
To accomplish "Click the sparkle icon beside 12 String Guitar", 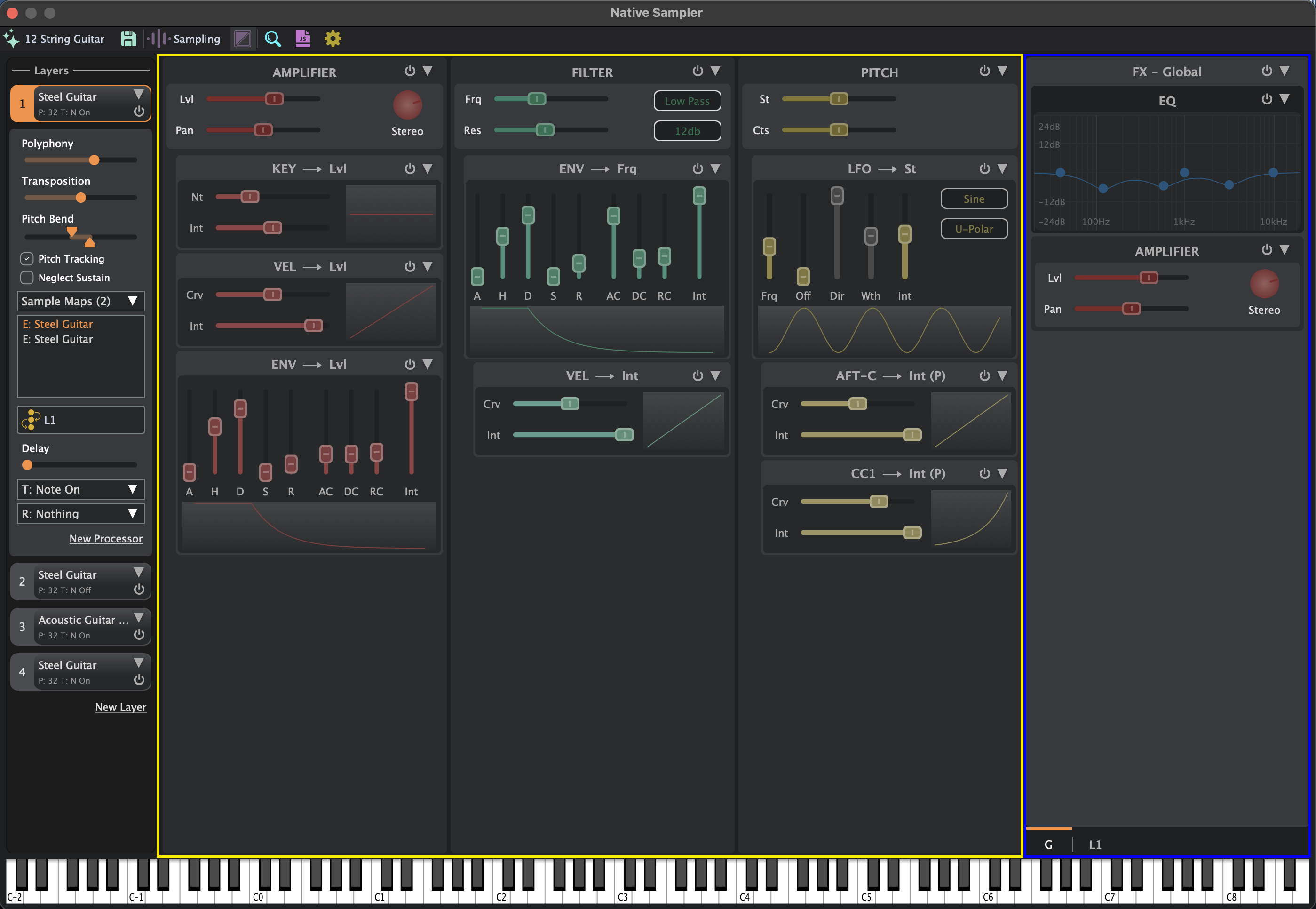I will (x=11, y=39).
